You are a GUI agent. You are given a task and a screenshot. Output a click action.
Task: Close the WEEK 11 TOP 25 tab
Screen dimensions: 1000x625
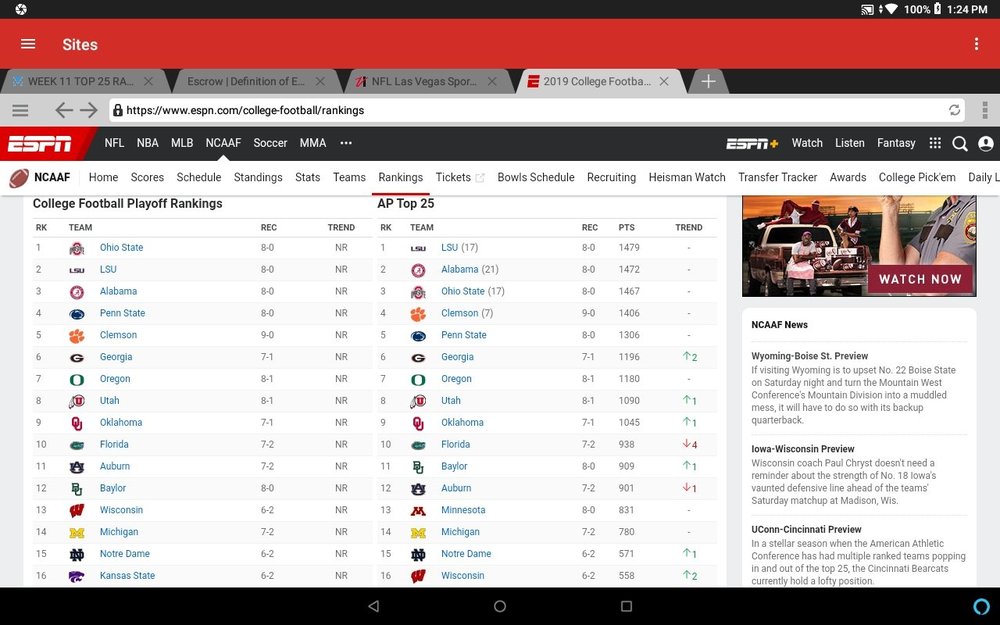pyautogui.click(x=148, y=82)
